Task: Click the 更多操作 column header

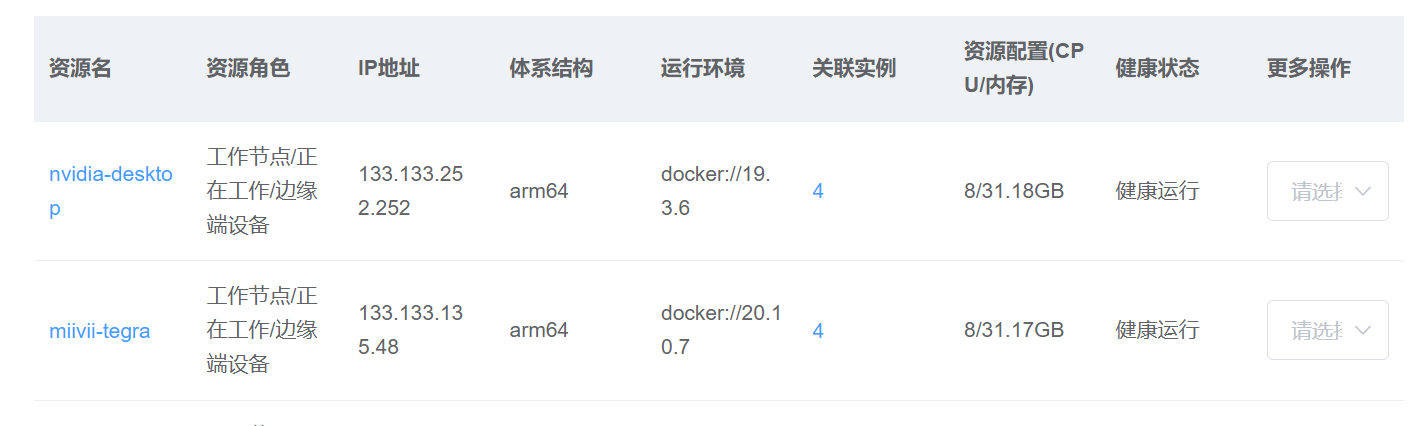Action: click(x=1308, y=69)
